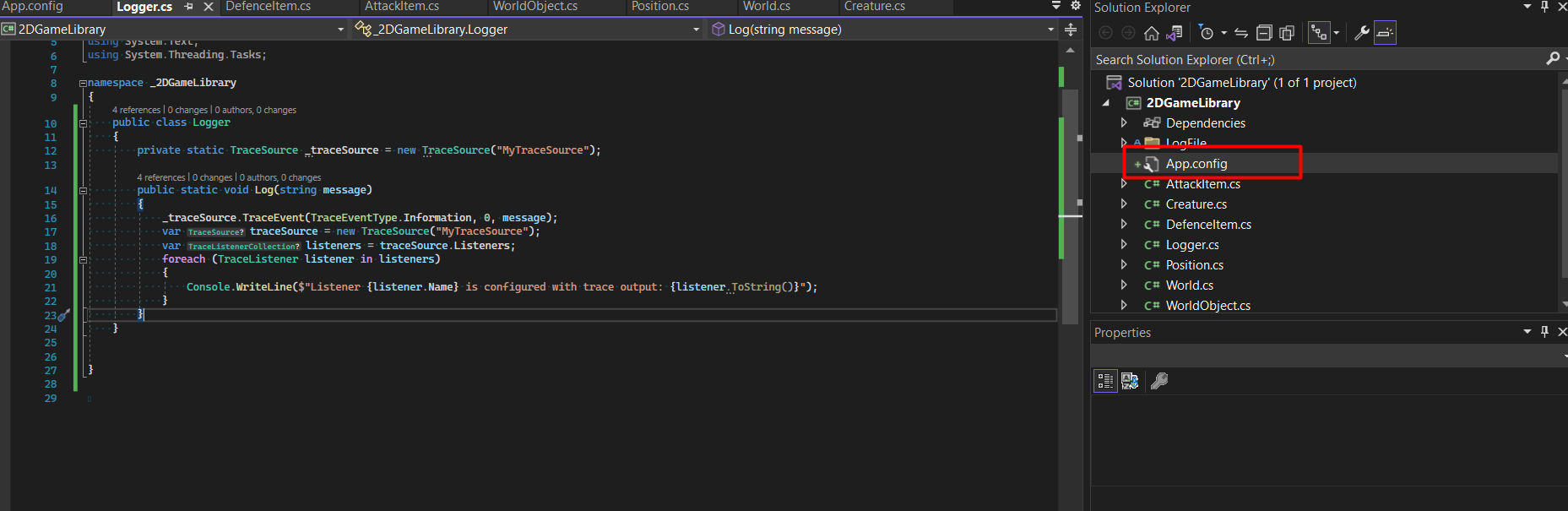The image size is (1568, 511).
Task: Click the editor split window icon
Action: (x=1071, y=30)
